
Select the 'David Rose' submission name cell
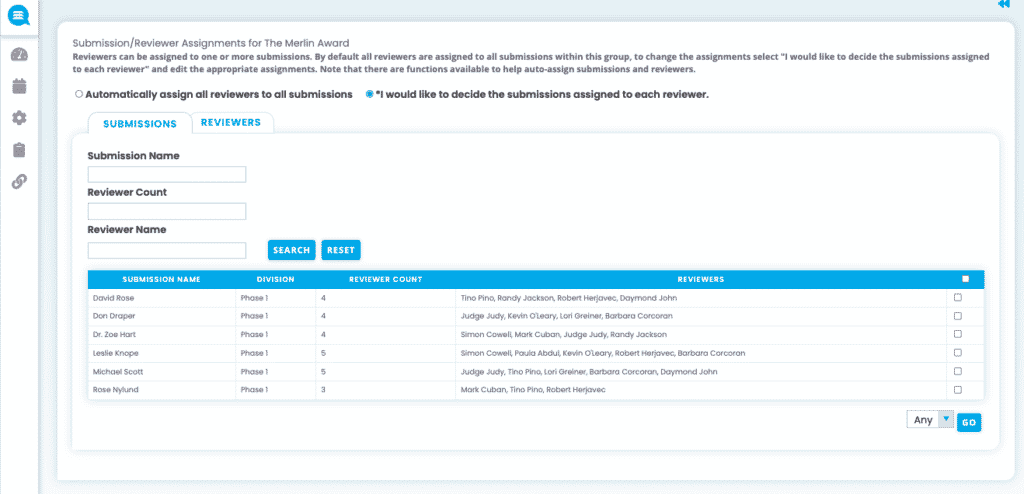click(162, 298)
